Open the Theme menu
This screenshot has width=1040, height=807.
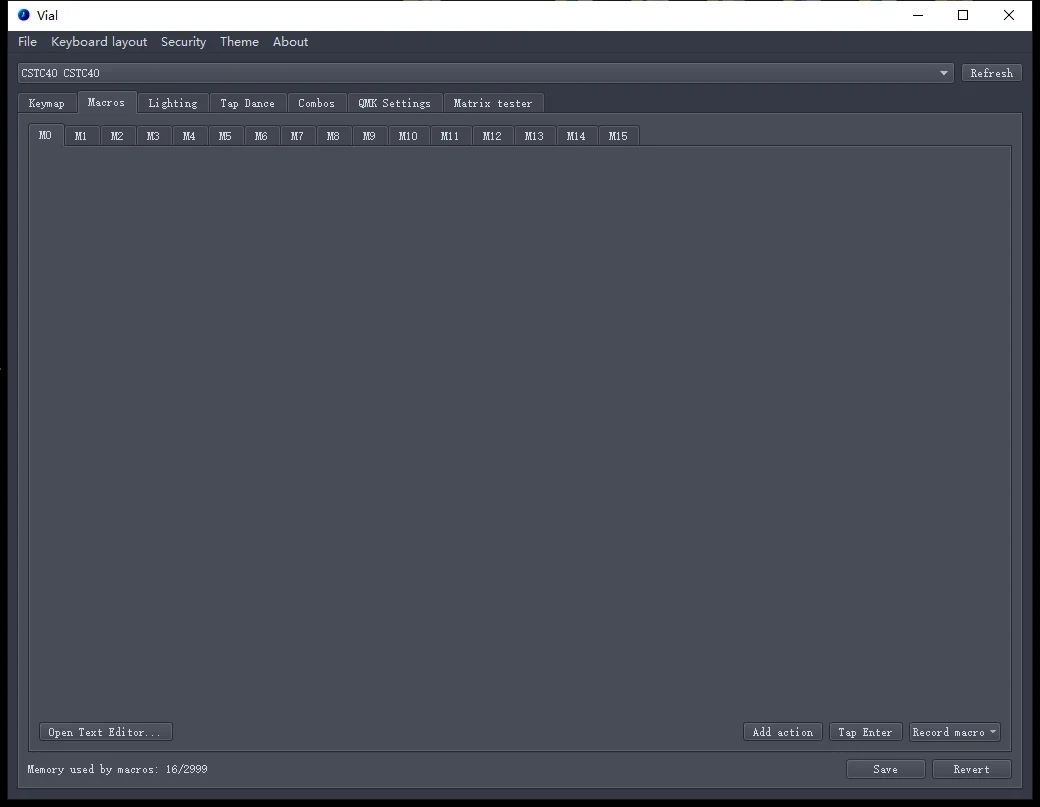(239, 42)
